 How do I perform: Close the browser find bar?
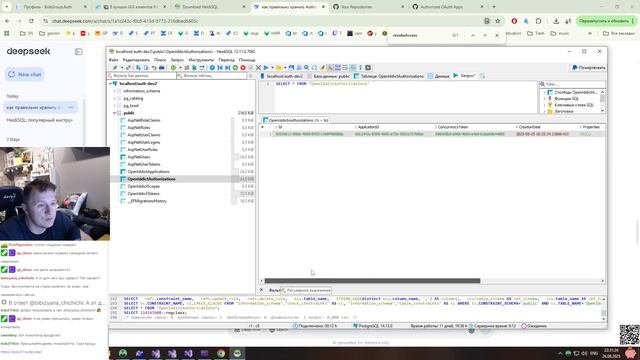pyautogui.click(x=497, y=36)
